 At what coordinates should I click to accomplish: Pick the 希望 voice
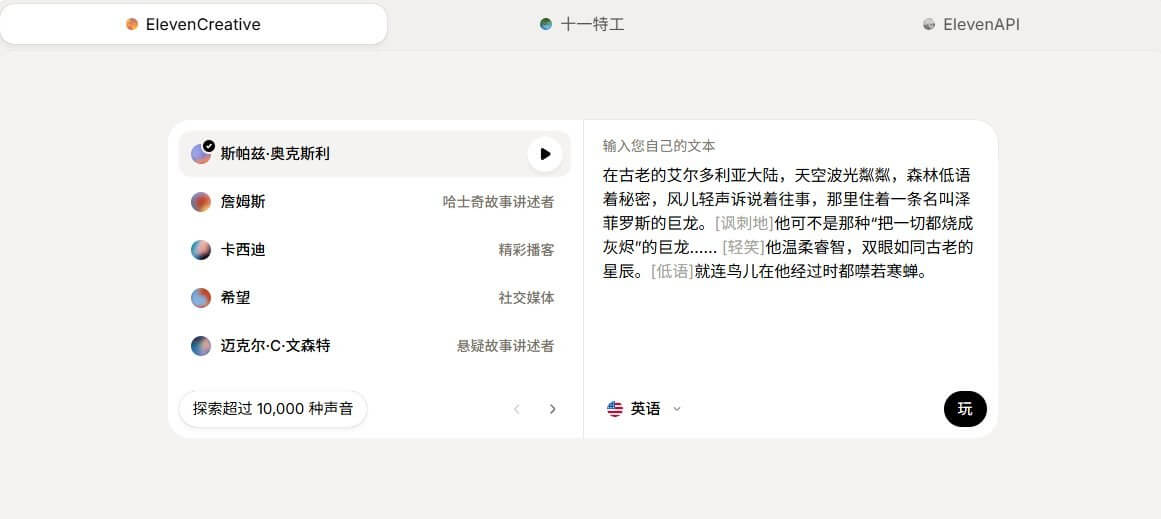coord(375,298)
